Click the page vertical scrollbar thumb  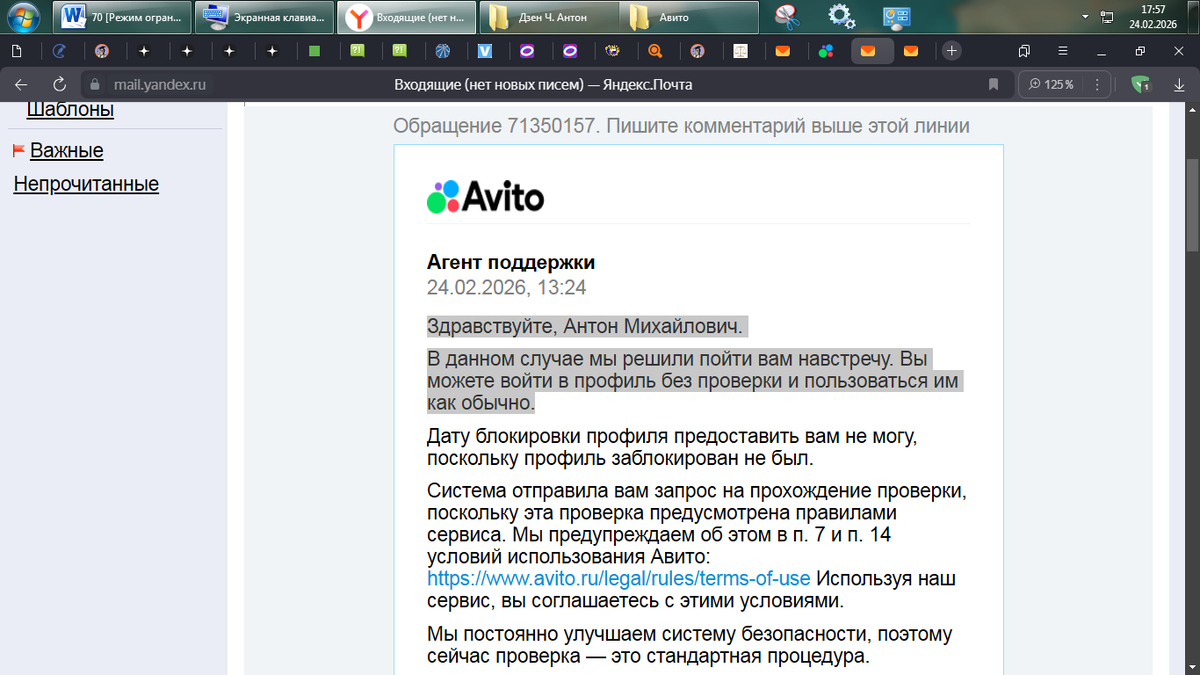(1192, 204)
